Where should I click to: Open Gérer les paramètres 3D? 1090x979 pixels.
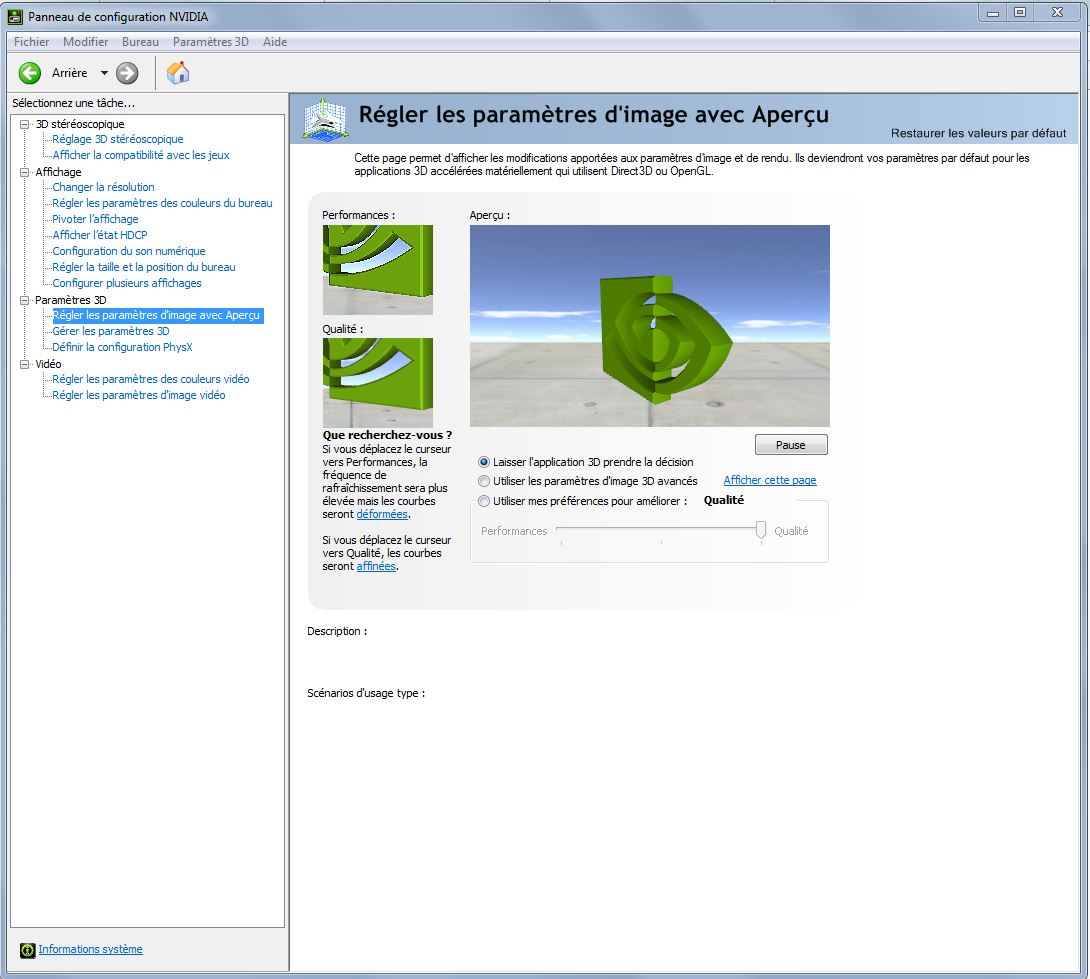click(x=111, y=331)
